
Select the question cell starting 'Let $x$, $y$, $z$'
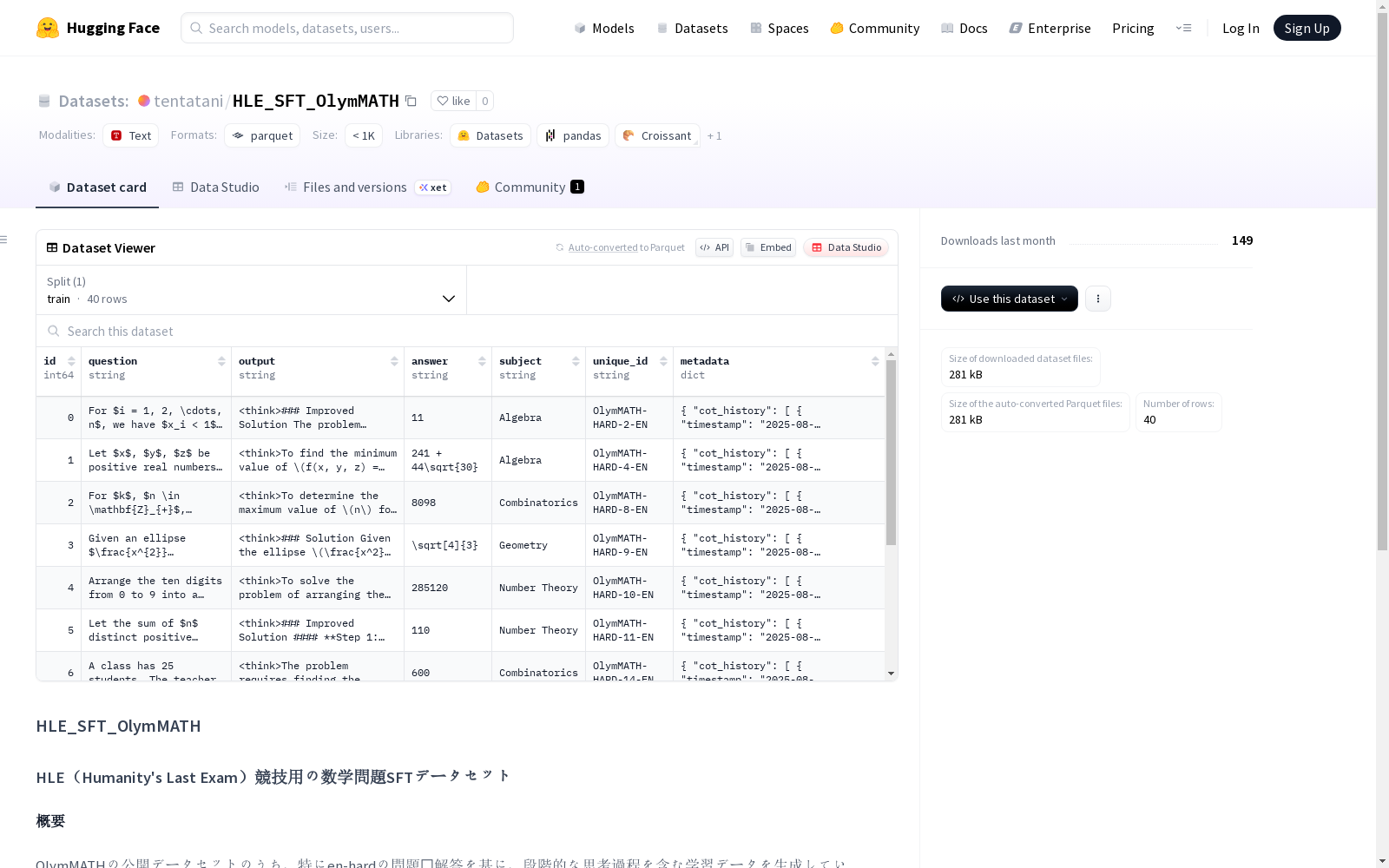[x=156, y=460]
